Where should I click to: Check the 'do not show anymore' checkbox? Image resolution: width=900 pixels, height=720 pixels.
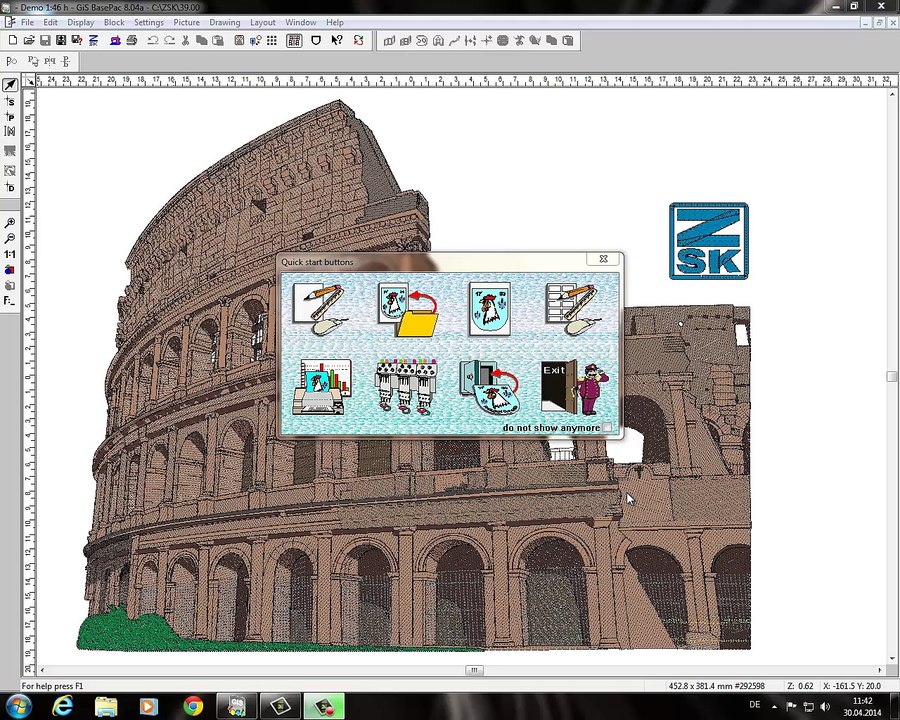607,428
